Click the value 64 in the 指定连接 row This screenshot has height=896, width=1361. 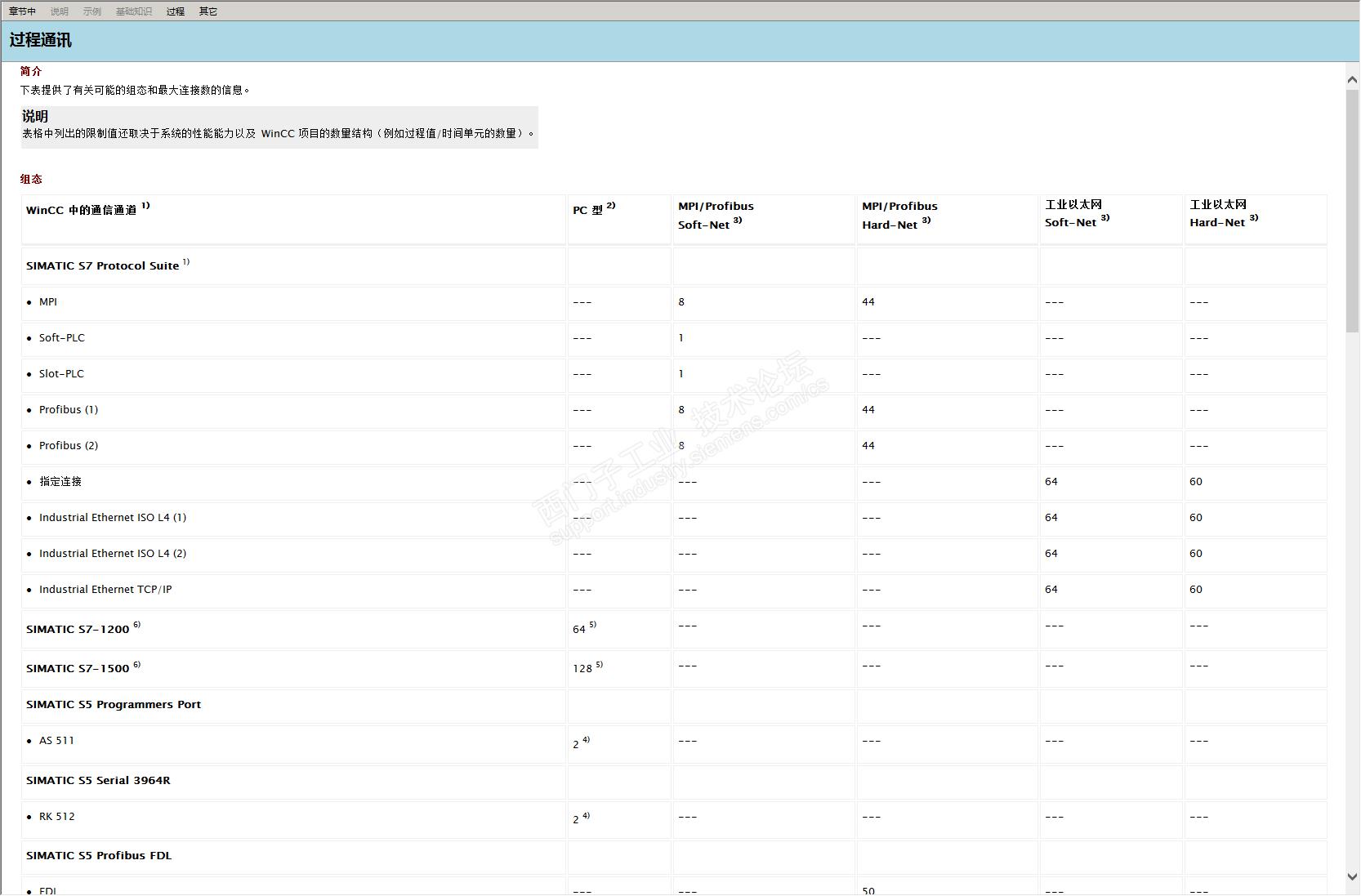[1051, 482]
